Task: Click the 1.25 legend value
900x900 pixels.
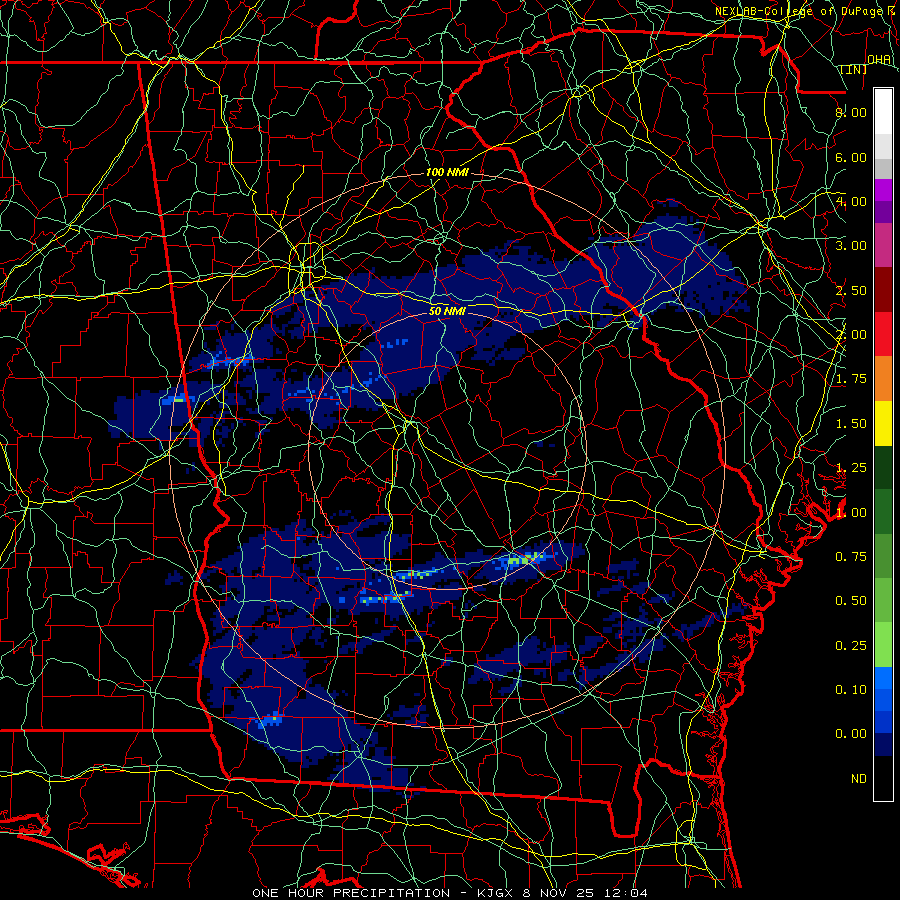Action: [851, 468]
